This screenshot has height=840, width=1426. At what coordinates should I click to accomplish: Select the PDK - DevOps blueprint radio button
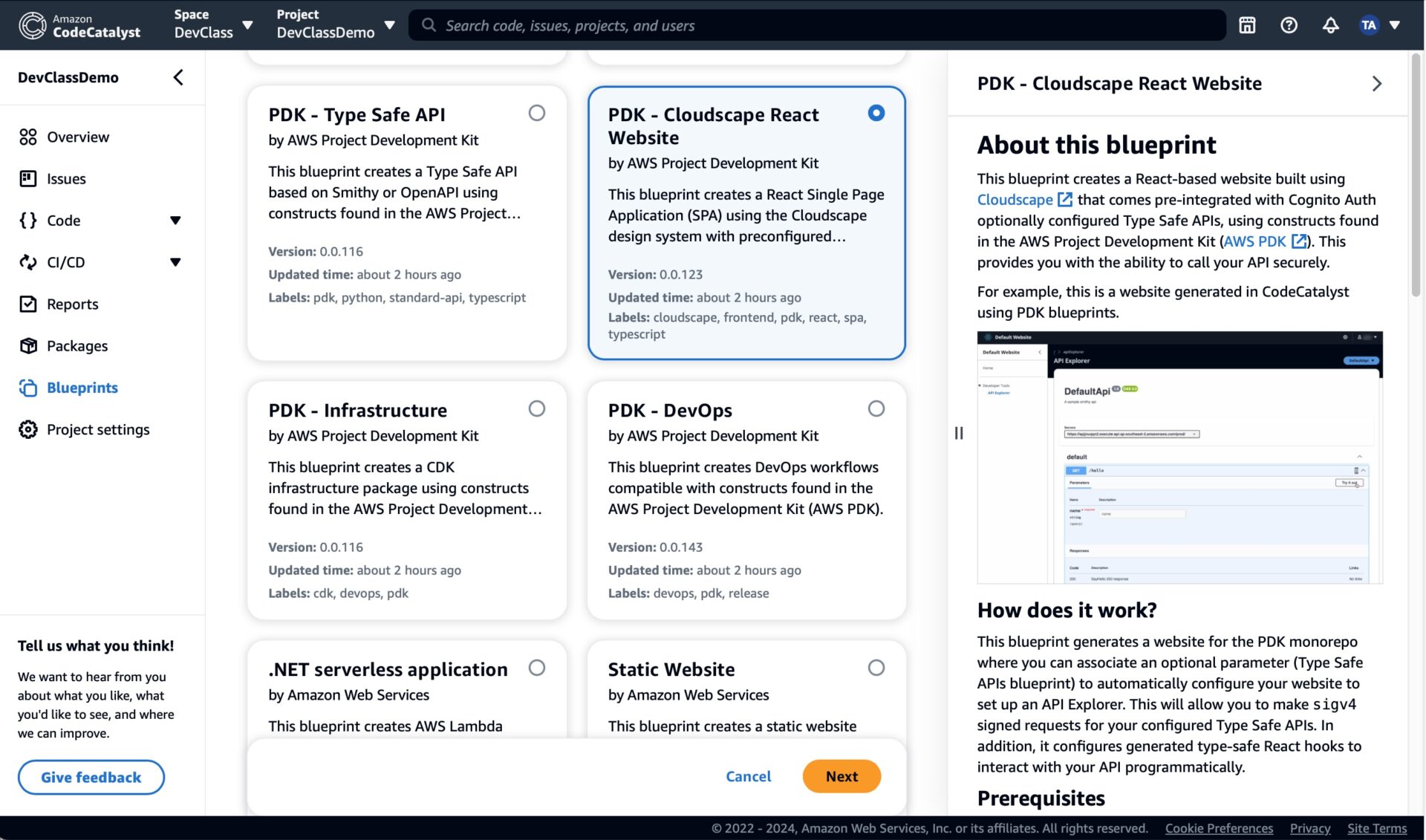point(876,408)
